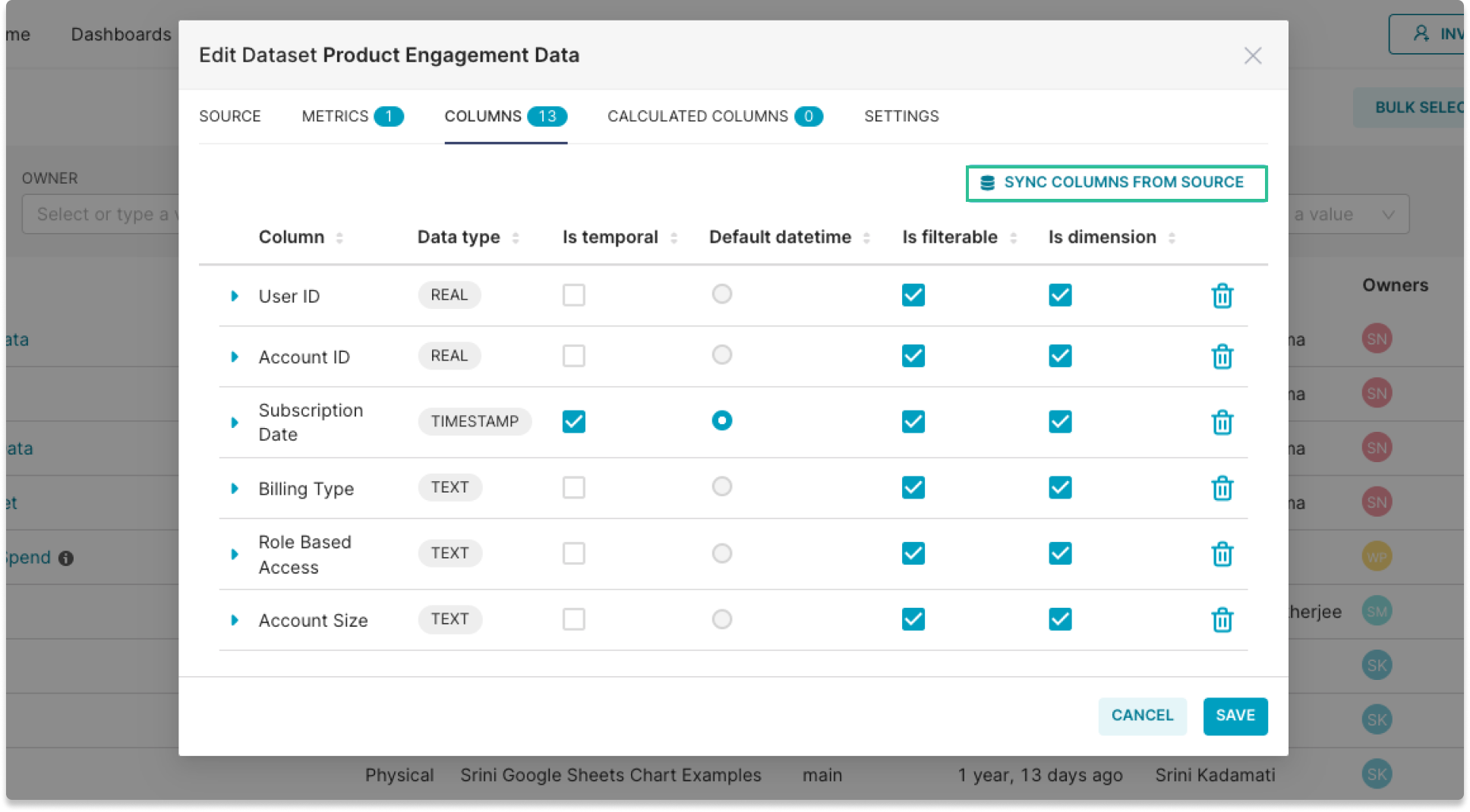Delete the Billing Type column
This screenshot has width=1470, height=812.
pyautogui.click(x=1222, y=488)
